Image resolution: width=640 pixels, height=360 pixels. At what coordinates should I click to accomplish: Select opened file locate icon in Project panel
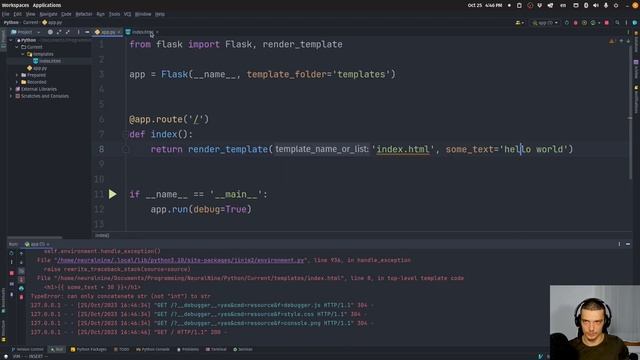coord(50,32)
